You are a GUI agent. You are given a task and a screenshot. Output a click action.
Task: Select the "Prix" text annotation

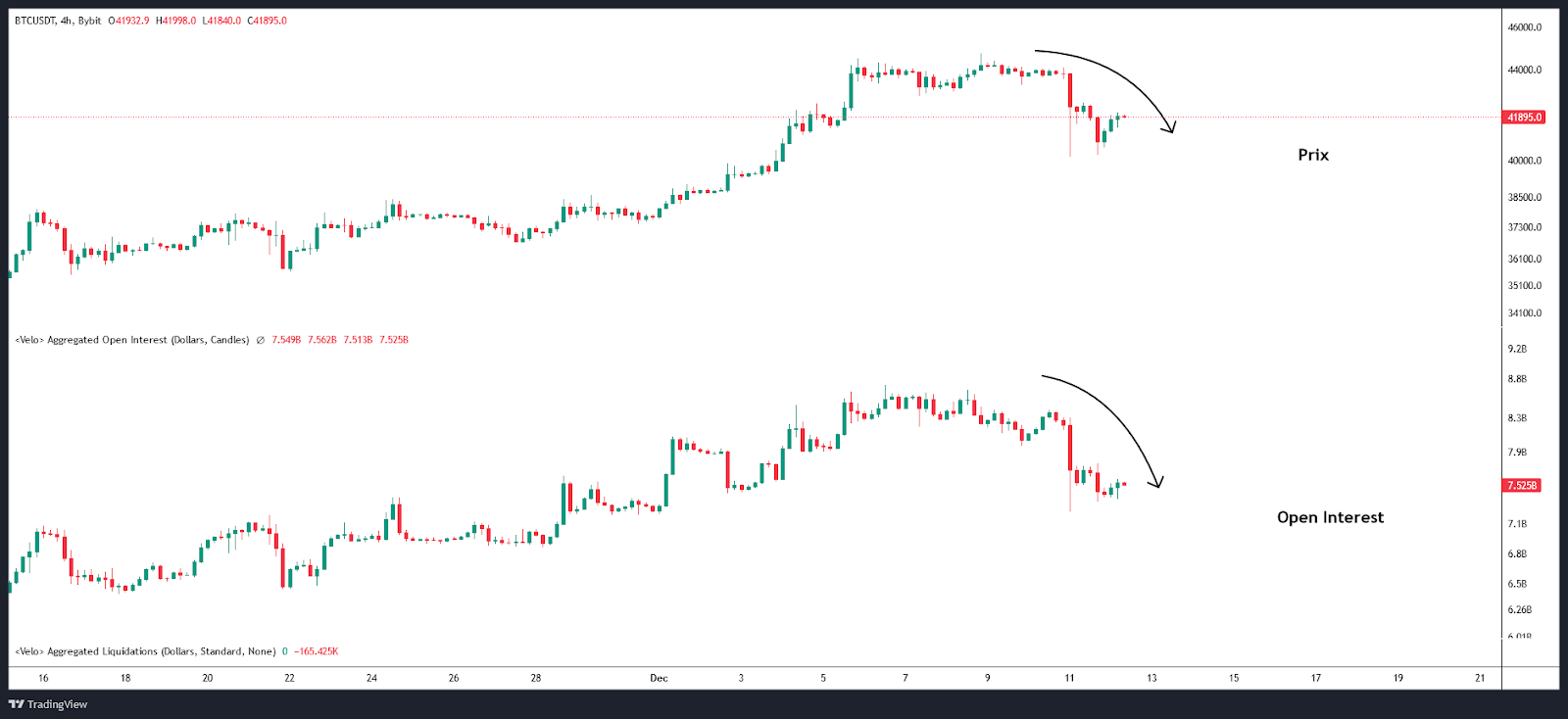(x=1313, y=155)
